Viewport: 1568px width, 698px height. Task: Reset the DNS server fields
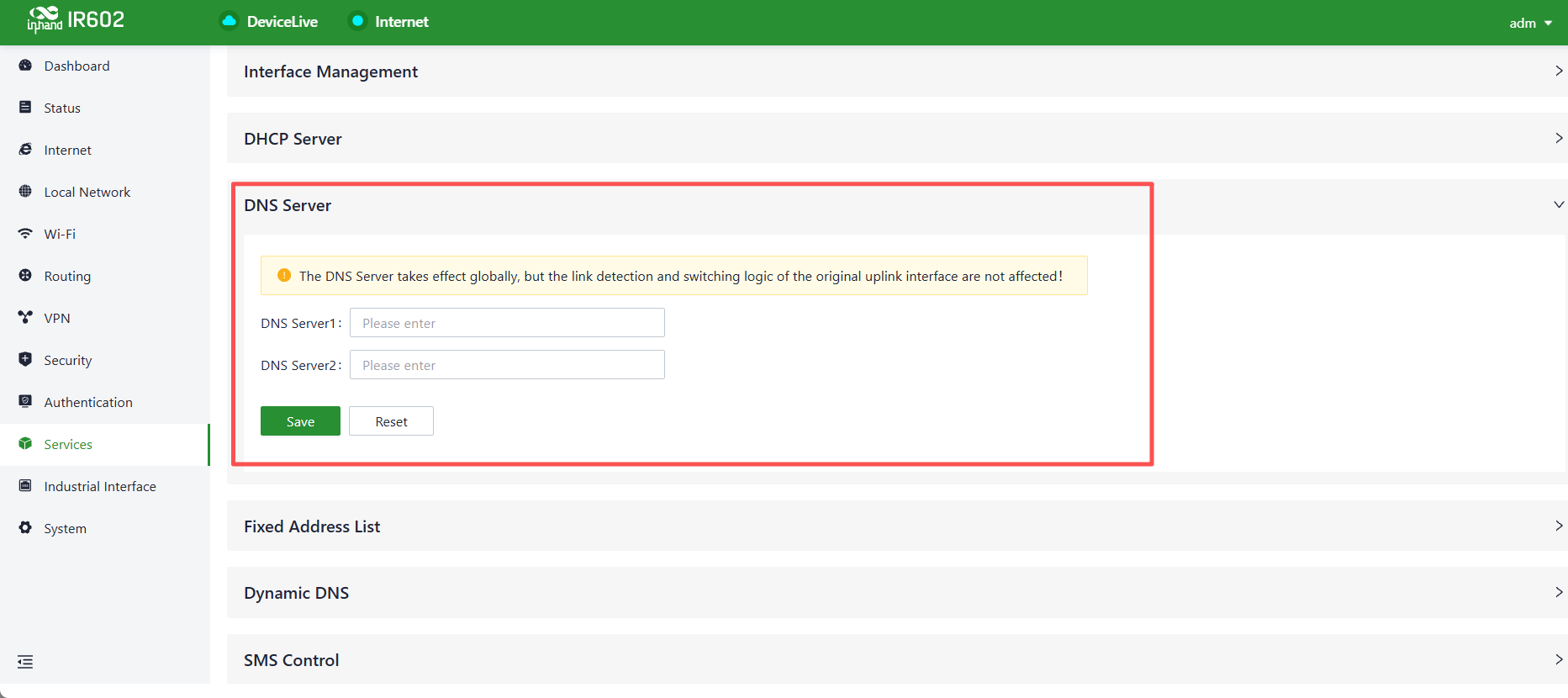[391, 421]
